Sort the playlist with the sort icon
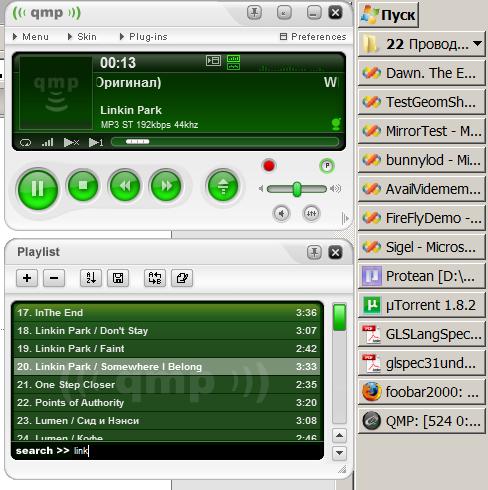Image resolution: width=488 pixels, height=490 pixels. click(x=91, y=278)
